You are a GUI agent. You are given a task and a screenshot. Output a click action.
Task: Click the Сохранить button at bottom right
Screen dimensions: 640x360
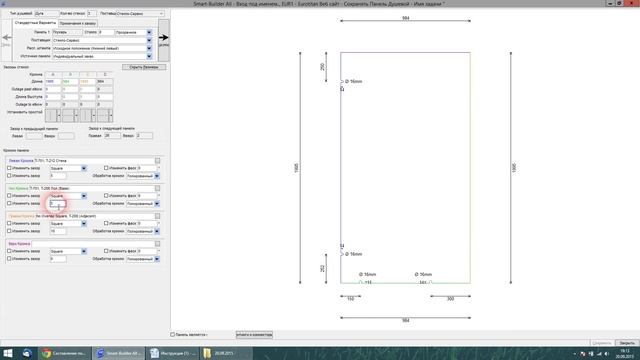[x=602, y=343]
